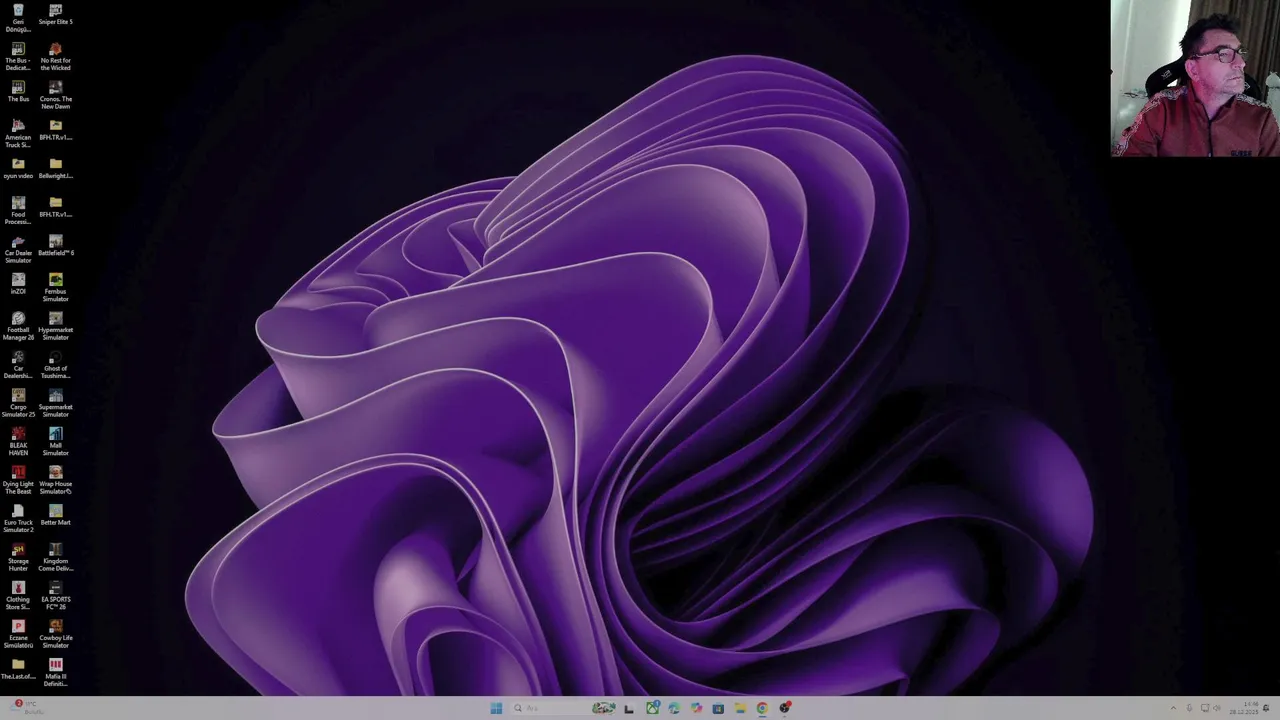Open the weather widget on taskbar
The image size is (1280, 720).
pos(25,708)
